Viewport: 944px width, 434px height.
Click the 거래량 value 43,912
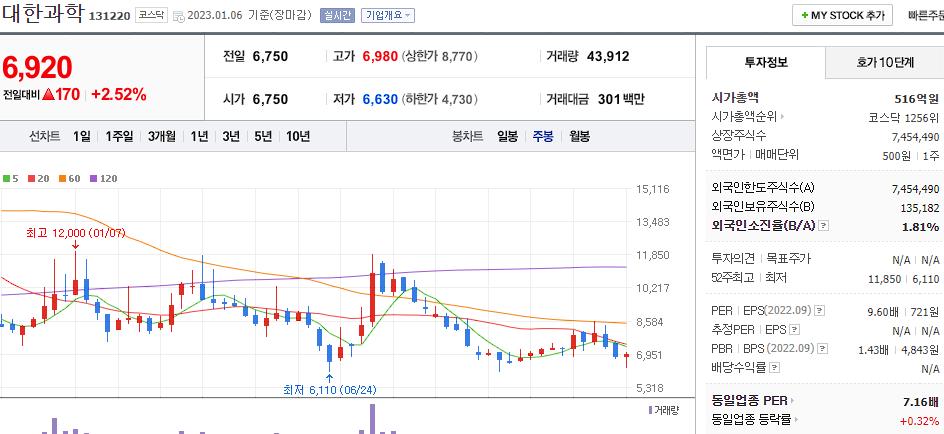coord(608,57)
